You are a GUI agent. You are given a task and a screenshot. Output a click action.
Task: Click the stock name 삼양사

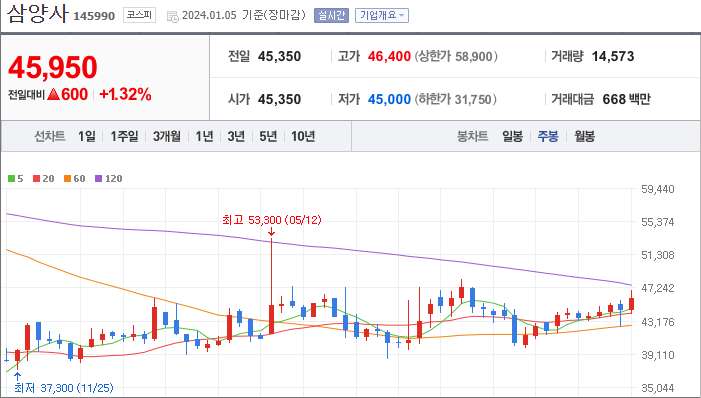[38, 13]
